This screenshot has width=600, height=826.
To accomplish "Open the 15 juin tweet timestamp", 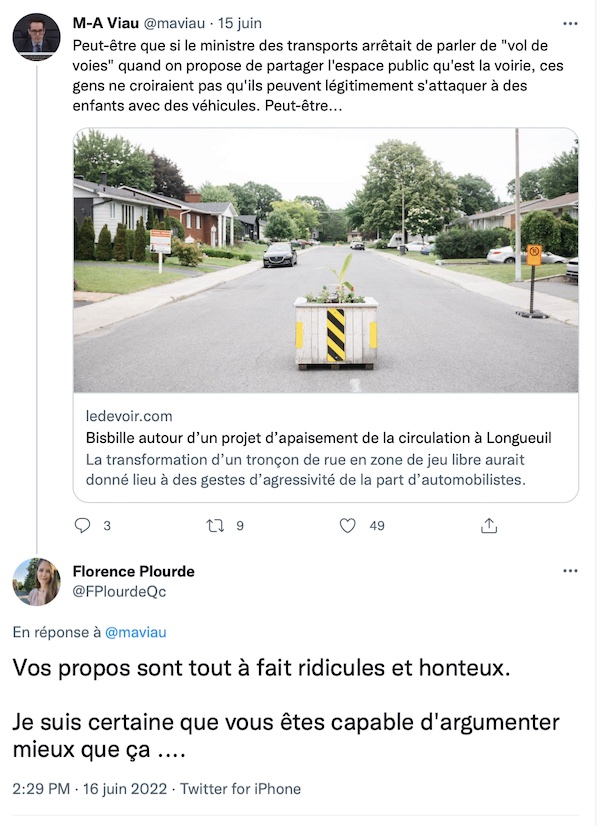I will click(x=240, y=23).
